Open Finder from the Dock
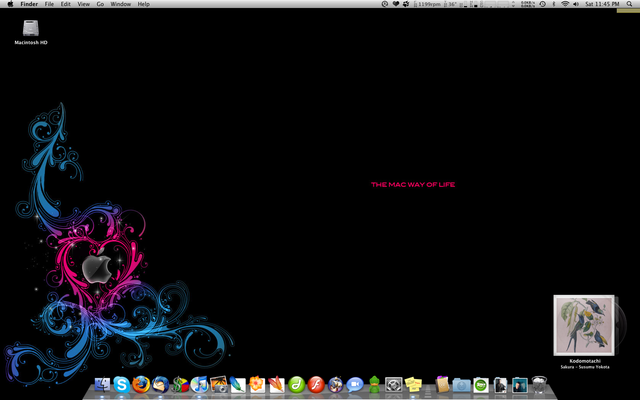This screenshot has width=640, height=400. pyautogui.click(x=102, y=384)
